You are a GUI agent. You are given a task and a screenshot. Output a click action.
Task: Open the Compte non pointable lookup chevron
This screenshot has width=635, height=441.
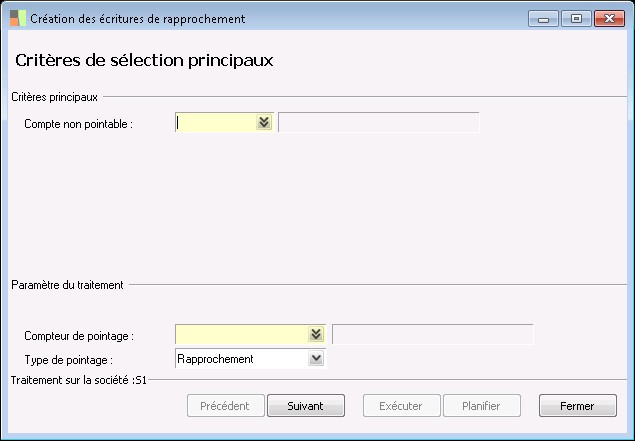[x=264, y=123]
